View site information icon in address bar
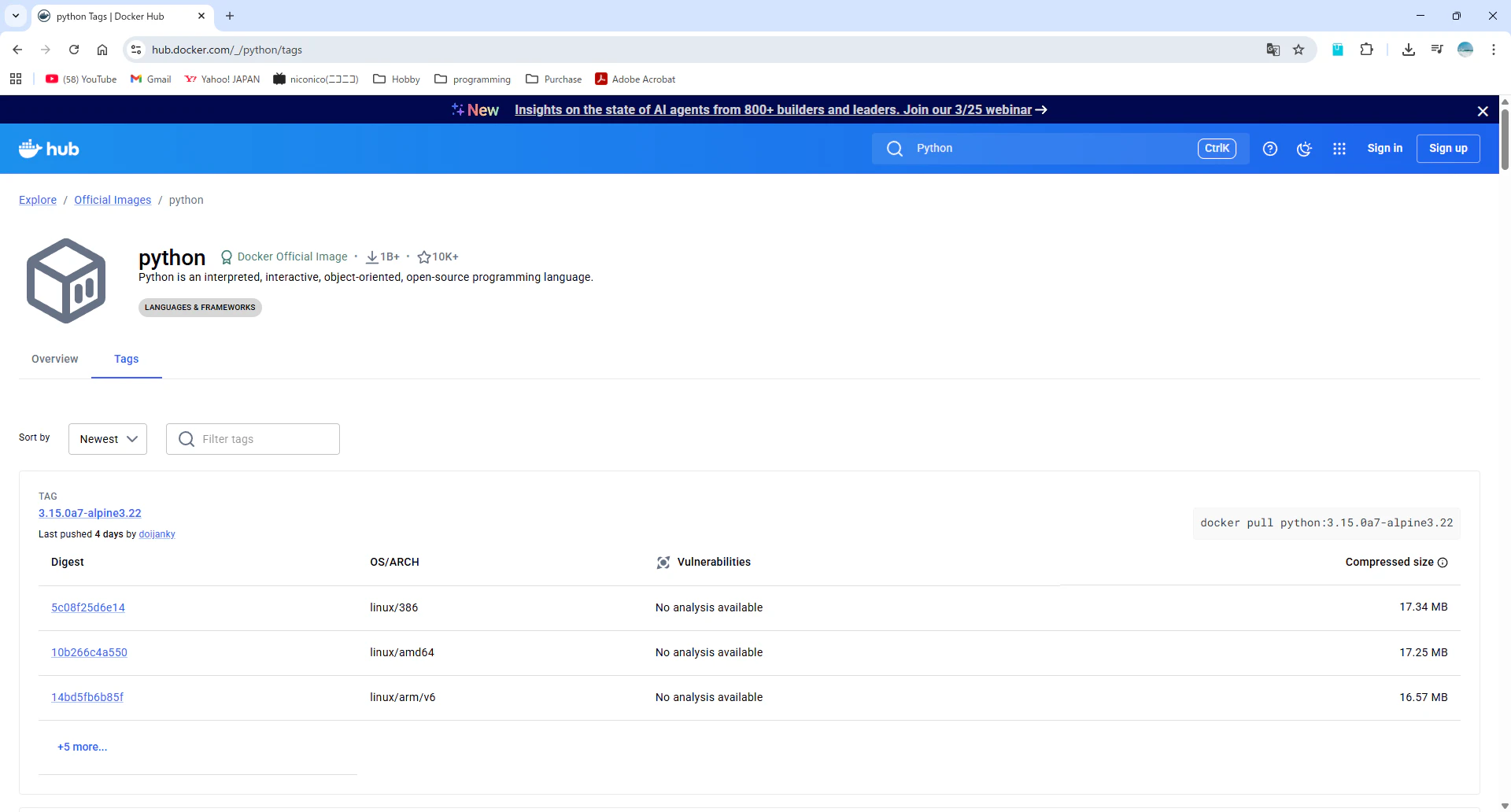The image size is (1511, 812). point(136,50)
